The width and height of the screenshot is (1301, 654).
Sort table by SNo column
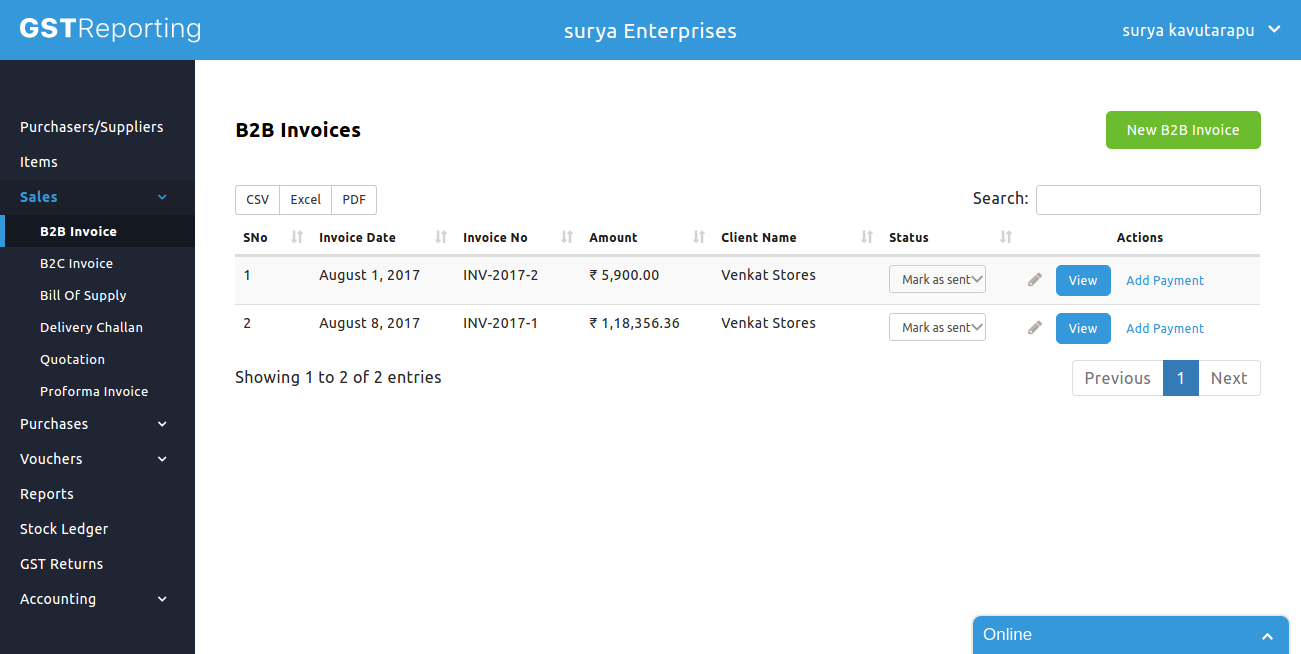(297, 237)
